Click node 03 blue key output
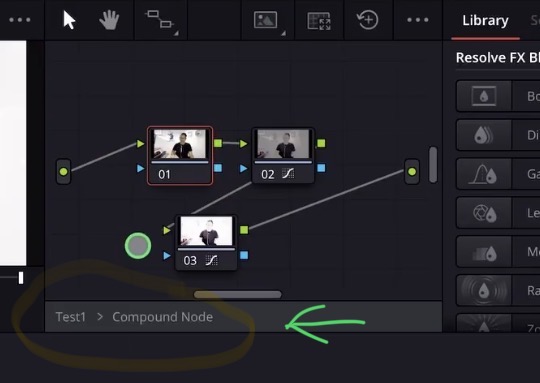The image size is (540, 383). click(x=244, y=255)
